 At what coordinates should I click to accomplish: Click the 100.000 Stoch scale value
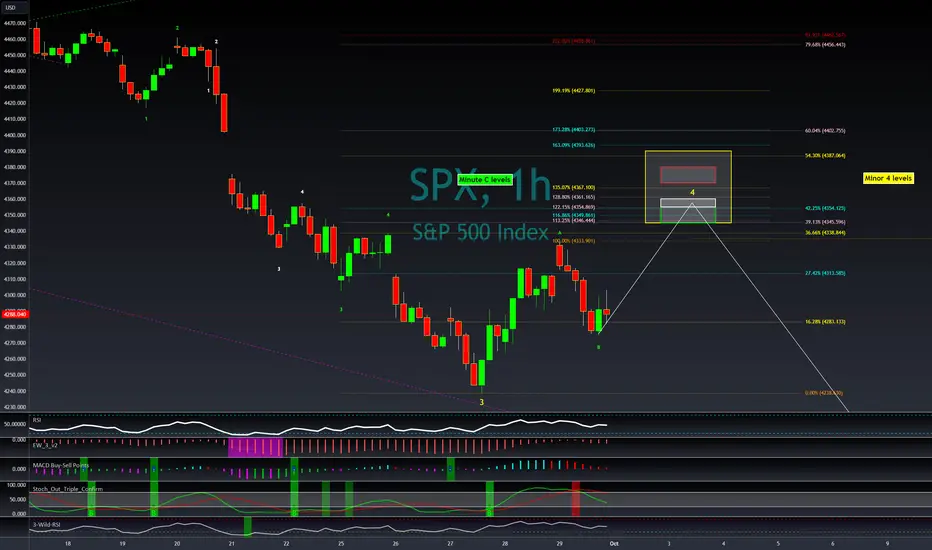click(17, 485)
